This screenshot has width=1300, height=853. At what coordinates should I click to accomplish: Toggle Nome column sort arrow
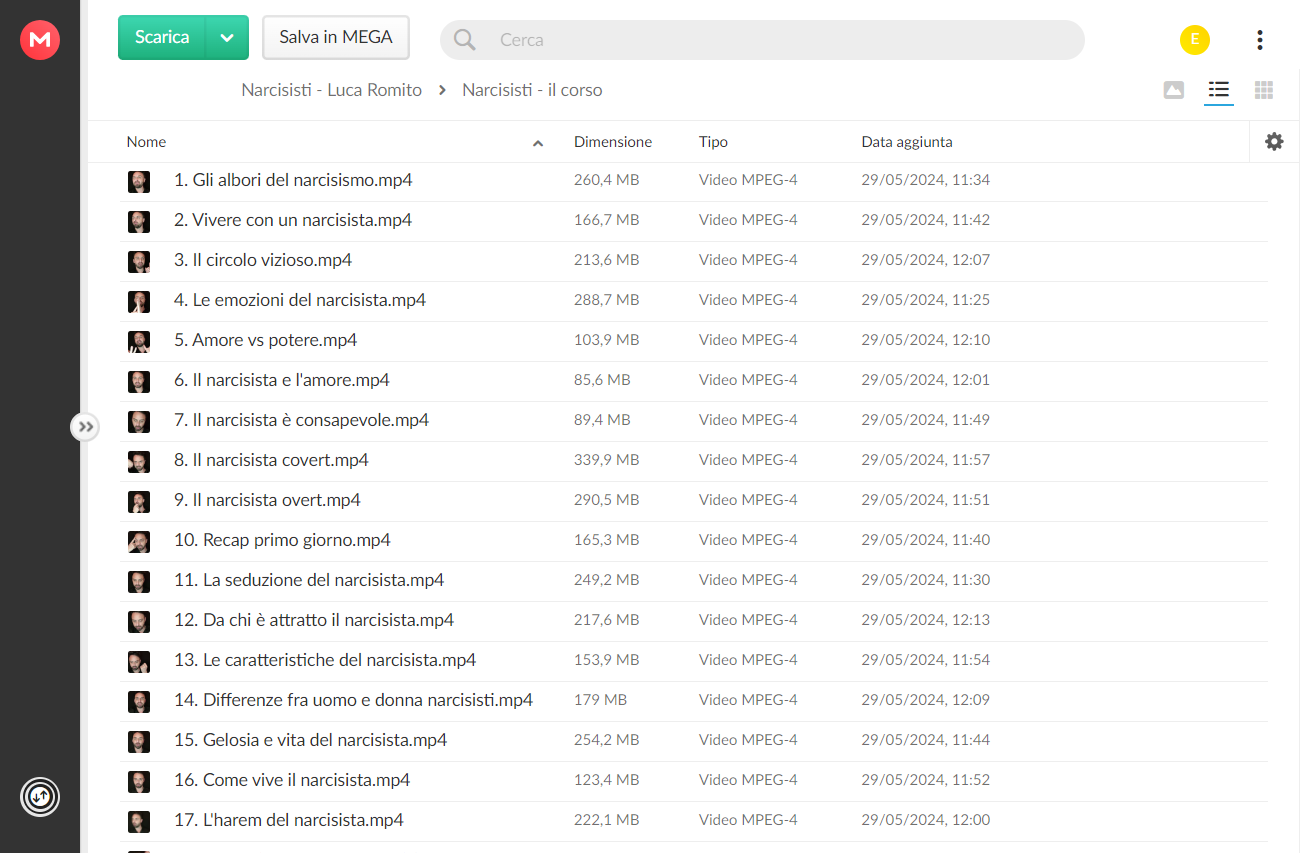pyautogui.click(x=538, y=143)
